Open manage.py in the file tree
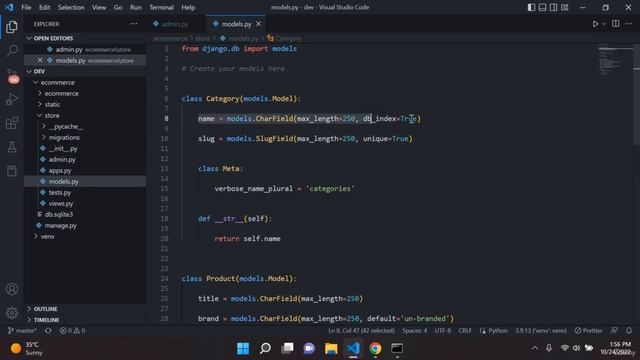The height and width of the screenshot is (360, 640). (x=85, y=225)
